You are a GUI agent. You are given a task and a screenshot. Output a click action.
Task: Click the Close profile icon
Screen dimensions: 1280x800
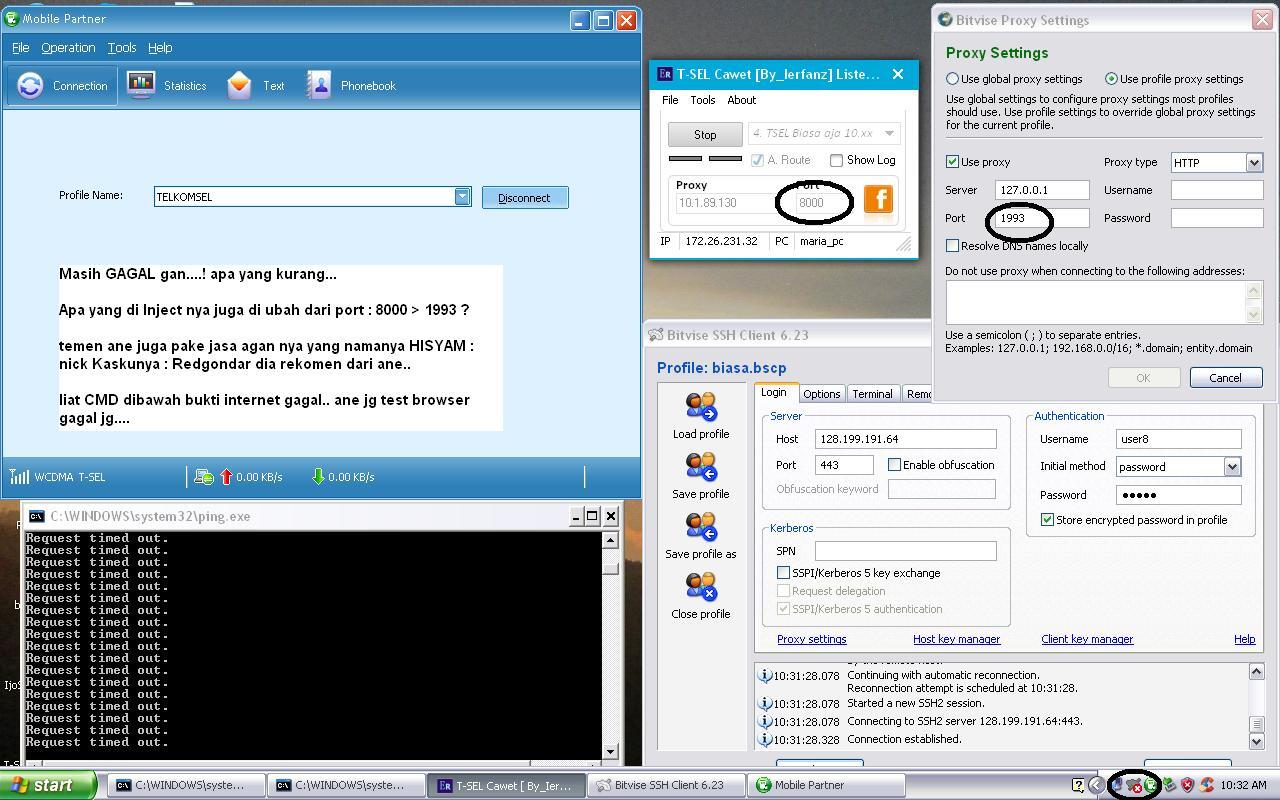click(700, 587)
